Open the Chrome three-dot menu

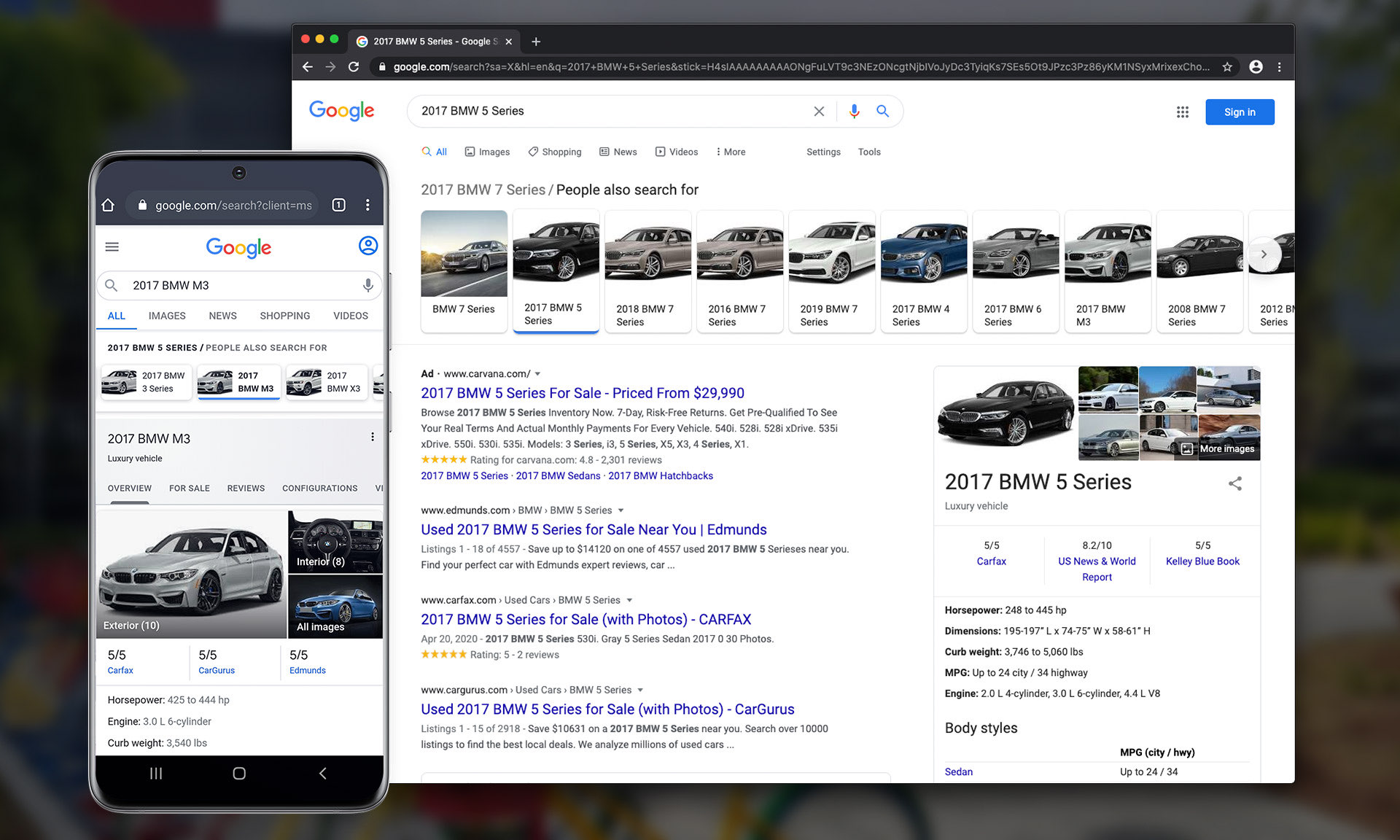[1279, 67]
